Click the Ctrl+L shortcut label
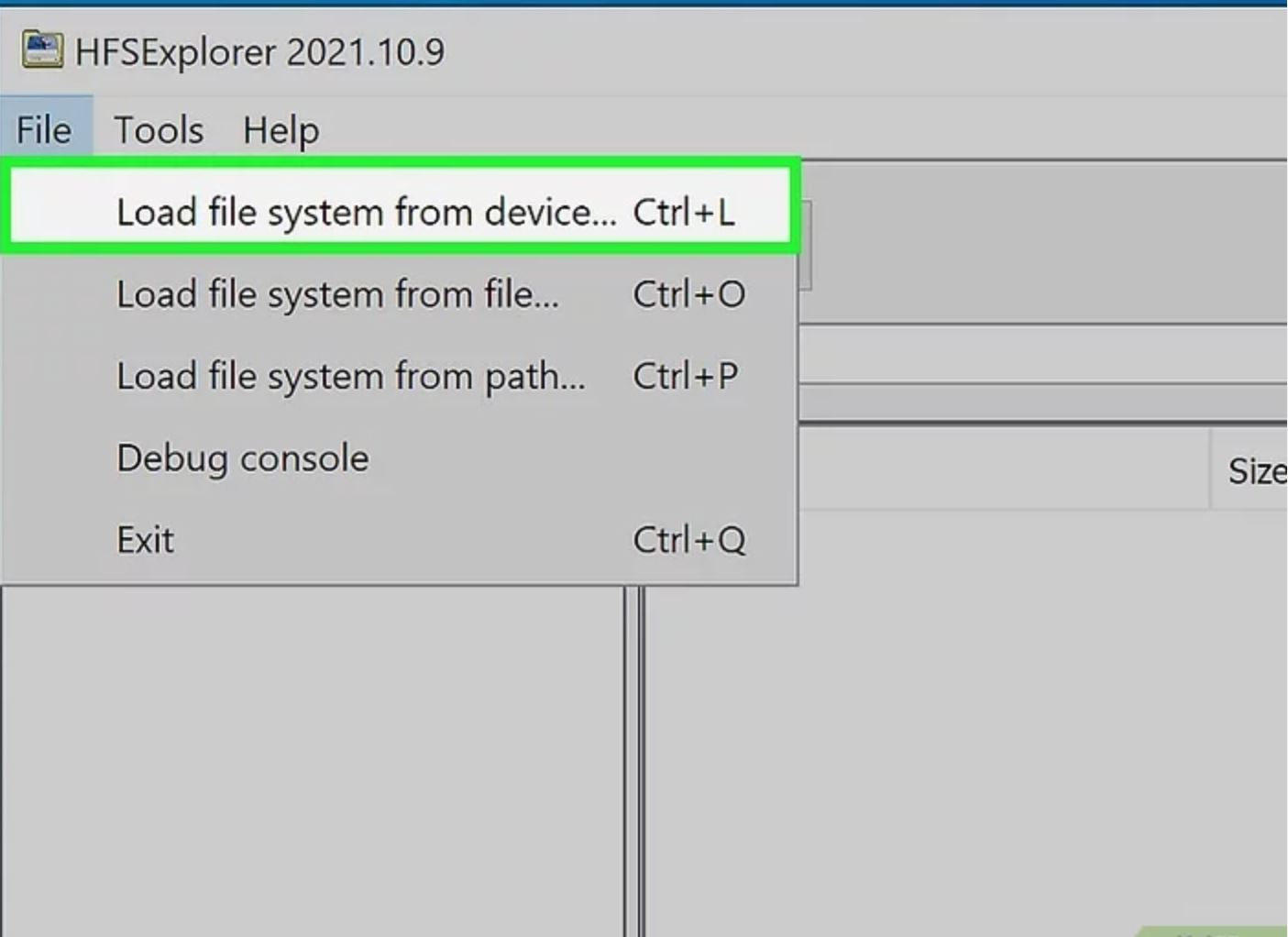The width and height of the screenshot is (1288, 937). [x=684, y=212]
